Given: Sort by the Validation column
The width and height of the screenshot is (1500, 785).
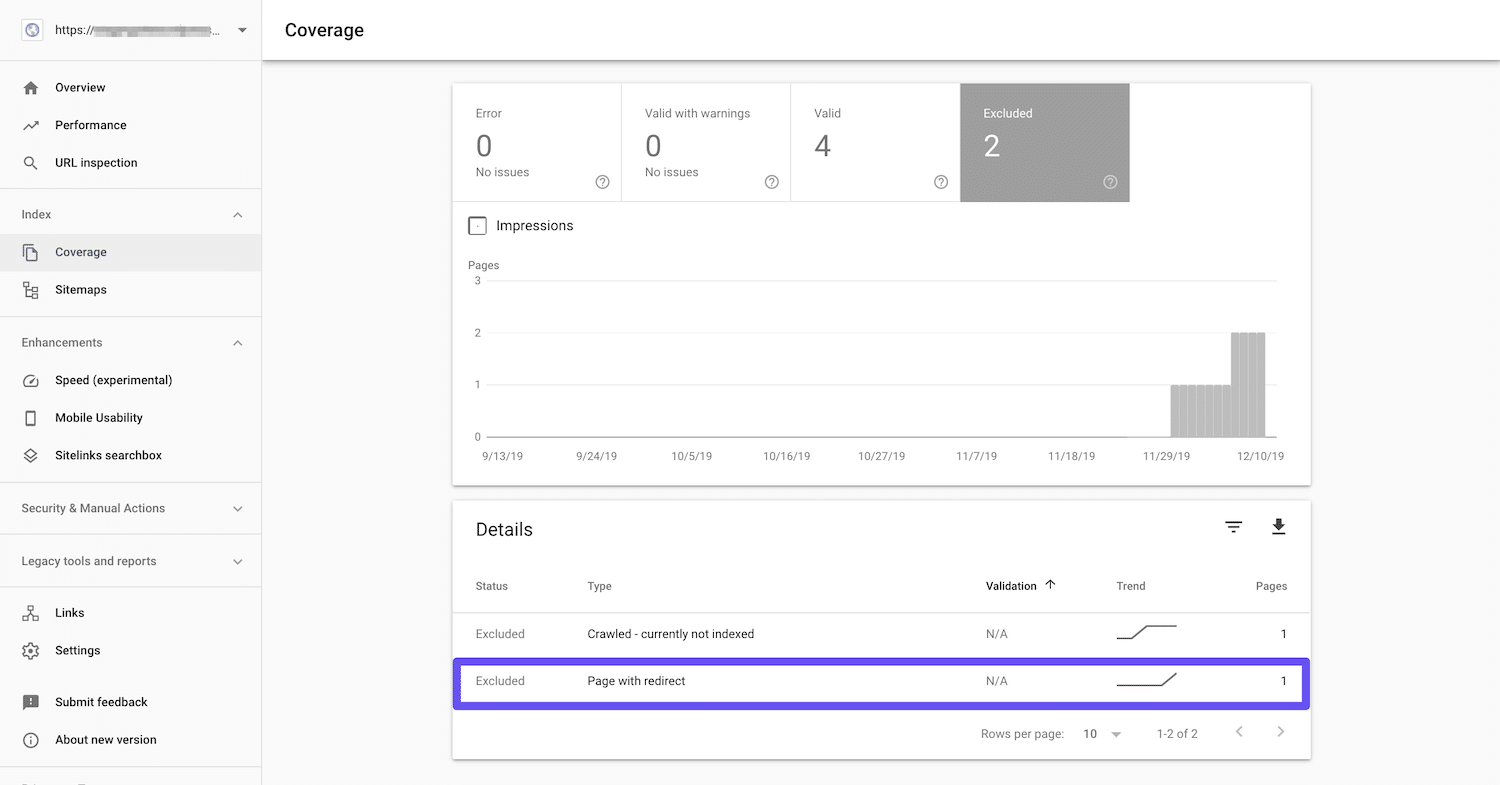Looking at the screenshot, I should coord(1012,585).
